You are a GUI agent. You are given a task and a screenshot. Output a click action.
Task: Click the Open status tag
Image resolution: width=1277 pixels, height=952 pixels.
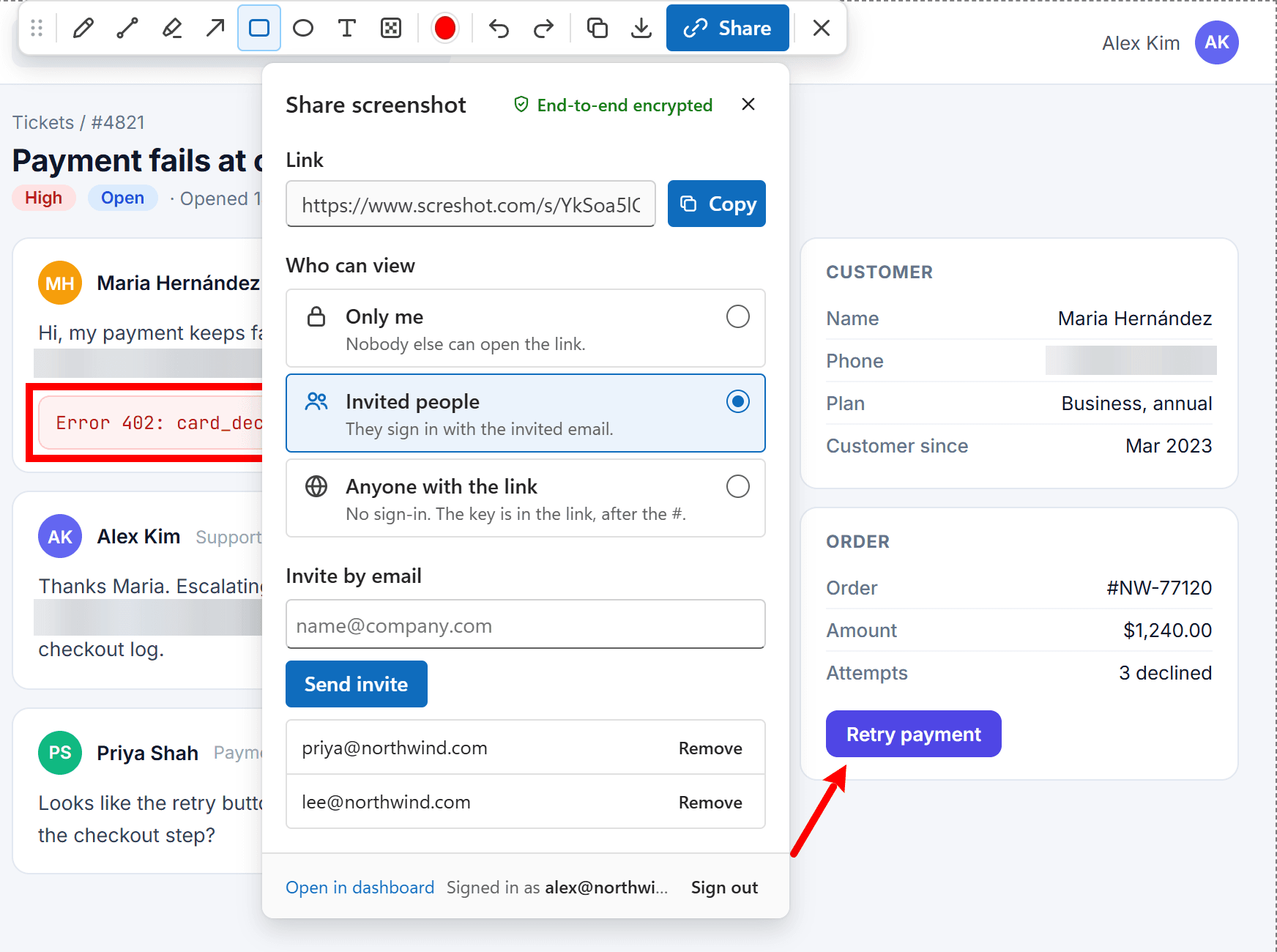[x=123, y=198]
